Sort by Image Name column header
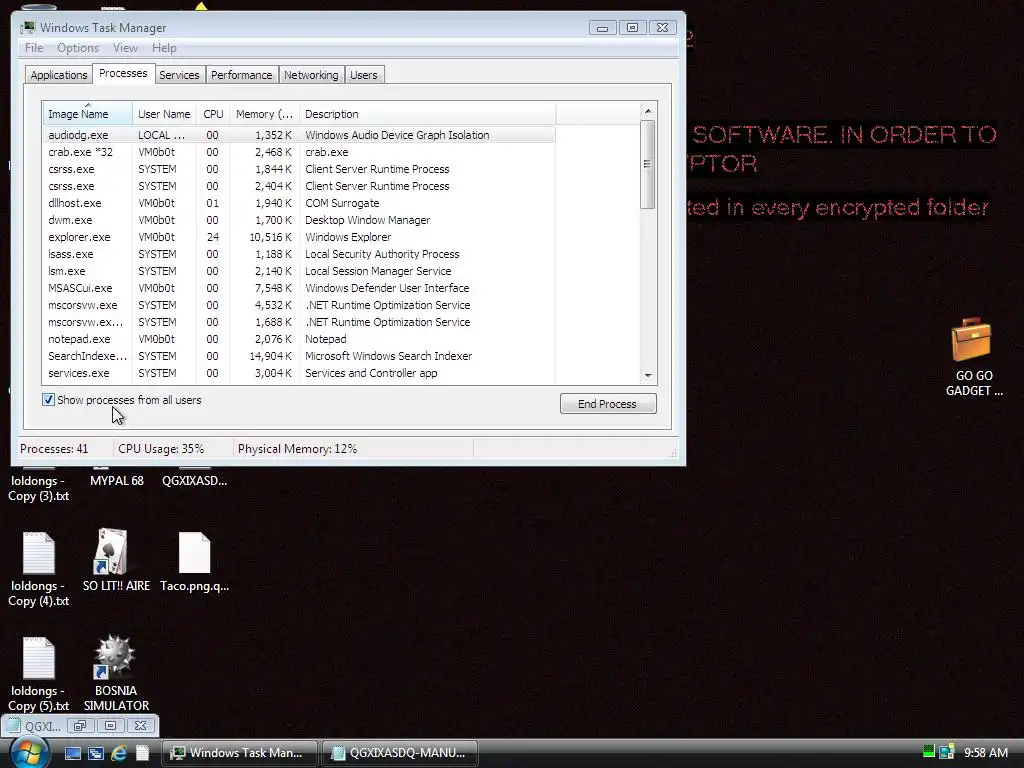 (x=88, y=114)
